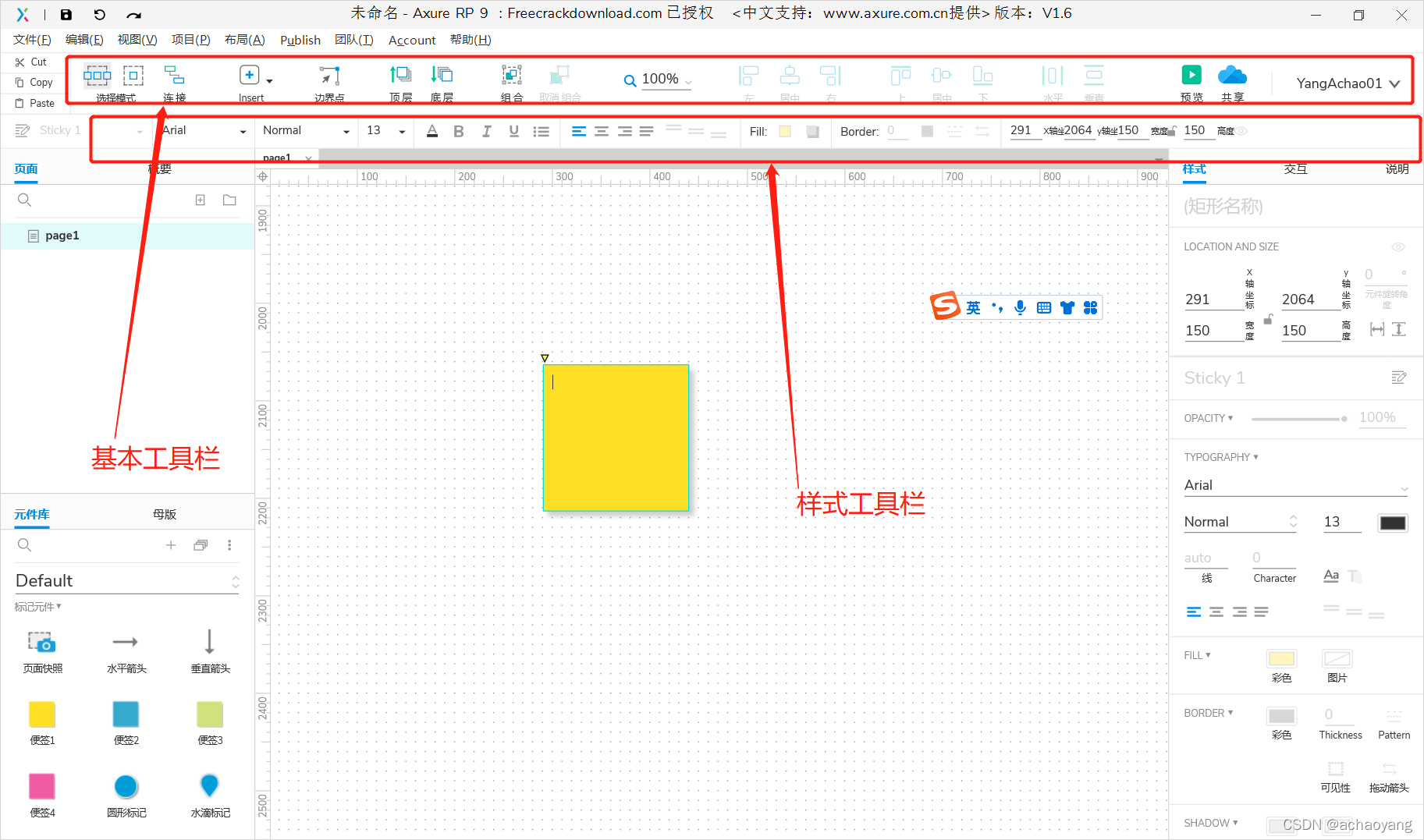1424x840 pixels.
Task: Open the Default library dropdown
Action: (x=127, y=581)
